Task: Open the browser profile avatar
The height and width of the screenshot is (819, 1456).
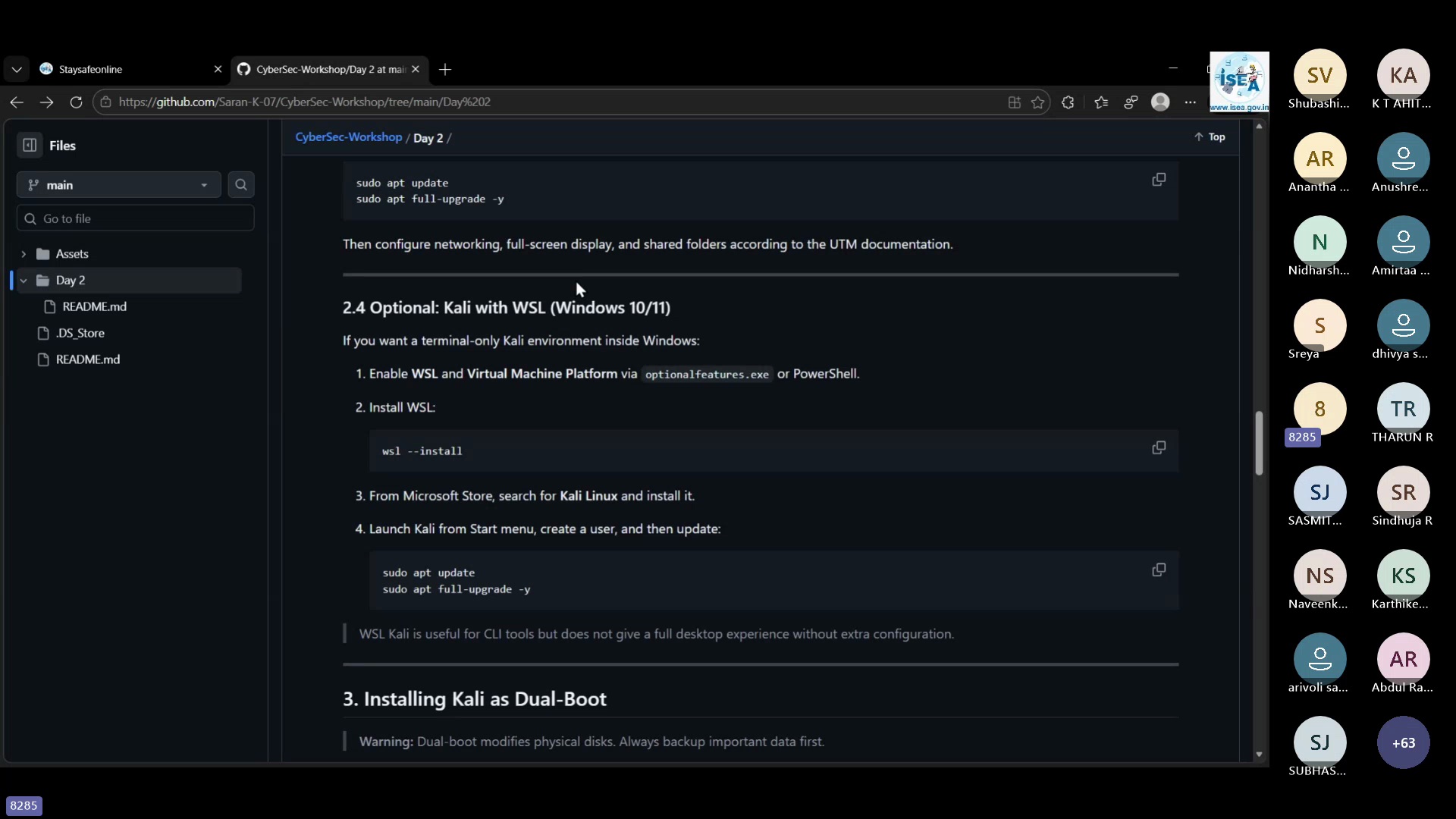Action: [x=1160, y=102]
